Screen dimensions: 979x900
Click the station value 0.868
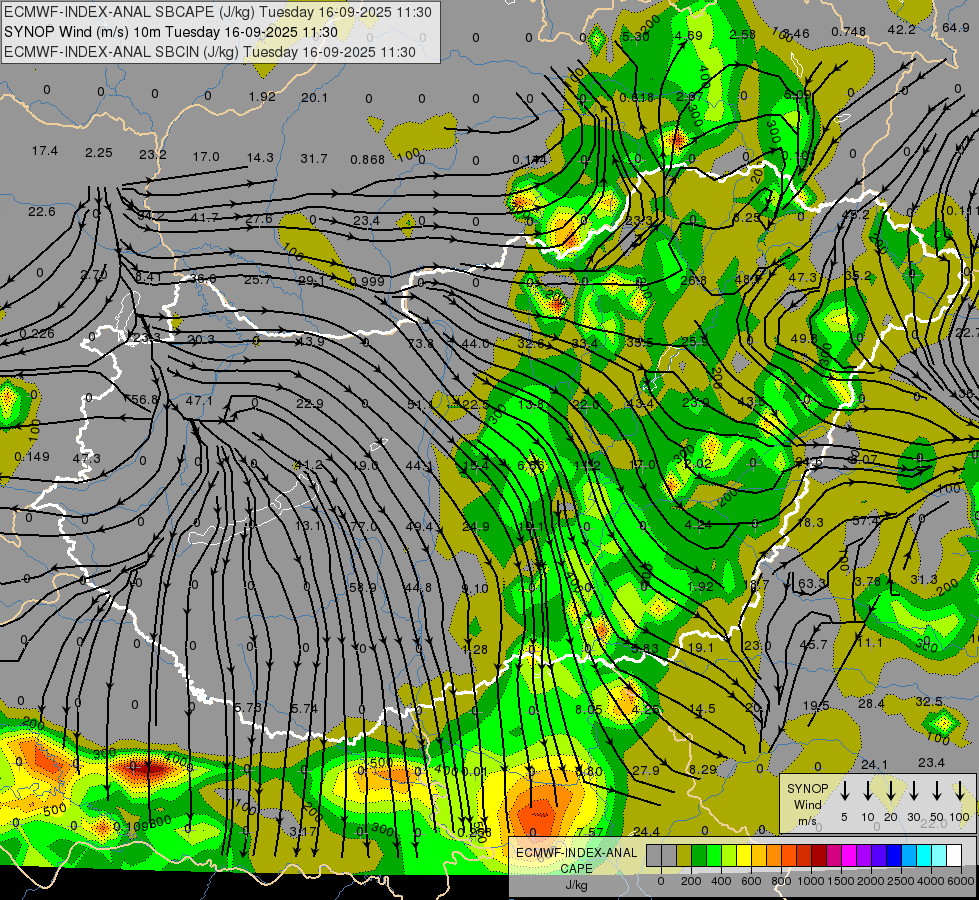coord(367,160)
